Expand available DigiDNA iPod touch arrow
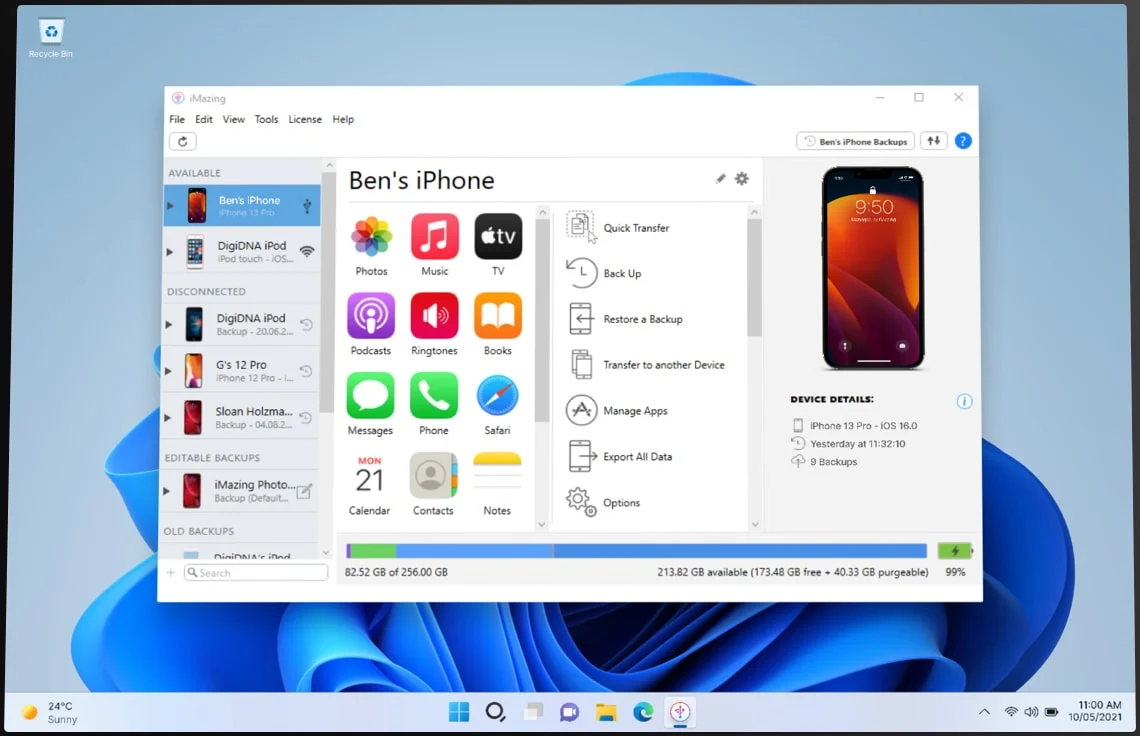Viewport: 1140px width, 736px height. (x=169, y=252)
